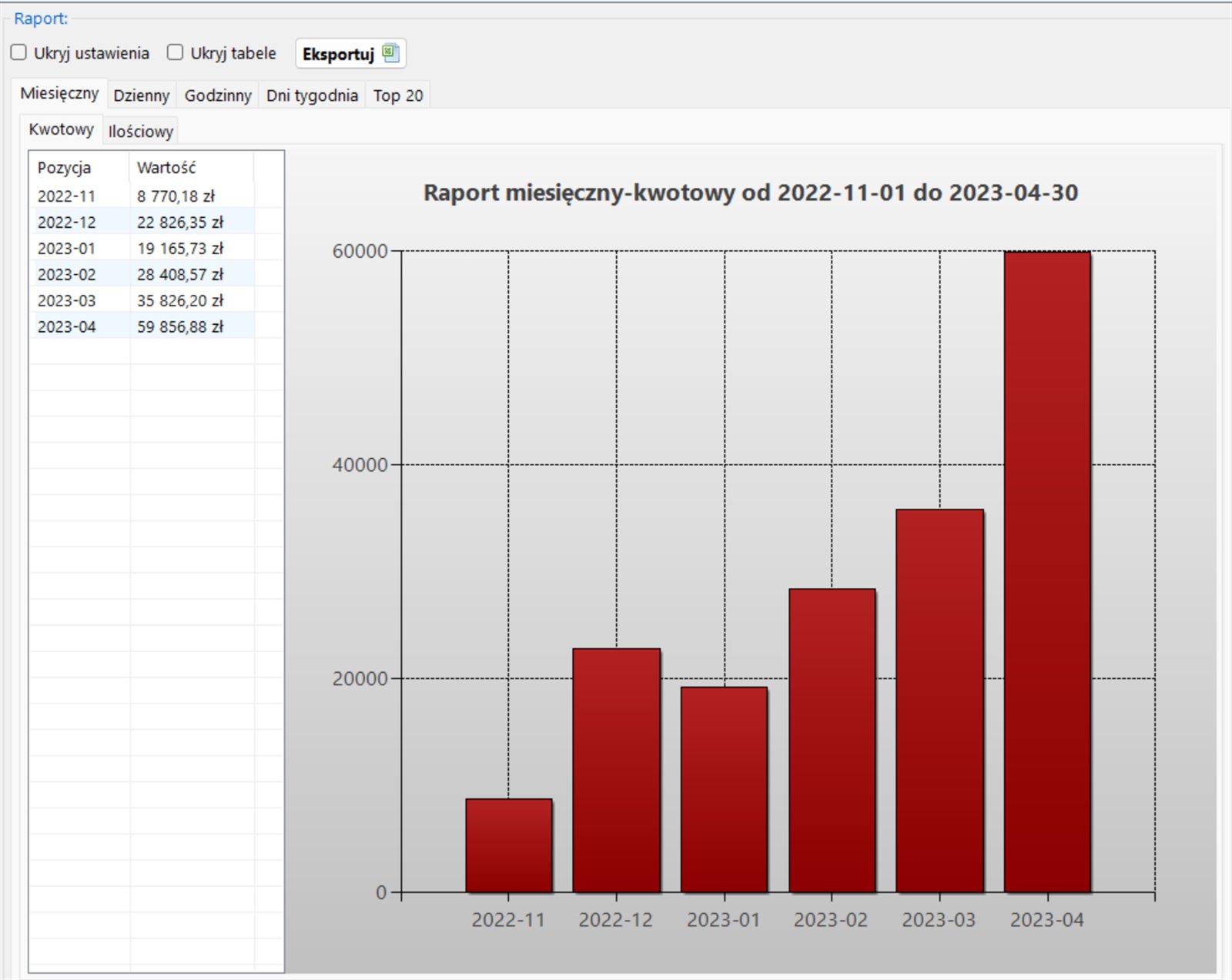1232x980 pixels.
Task: Sort by the Wartość column header
Action: click(x=167, y=168)
